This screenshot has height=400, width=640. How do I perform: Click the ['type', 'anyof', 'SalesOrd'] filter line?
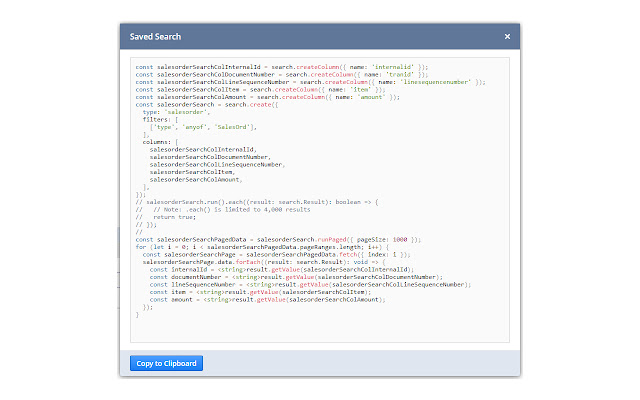coord(203,128)
